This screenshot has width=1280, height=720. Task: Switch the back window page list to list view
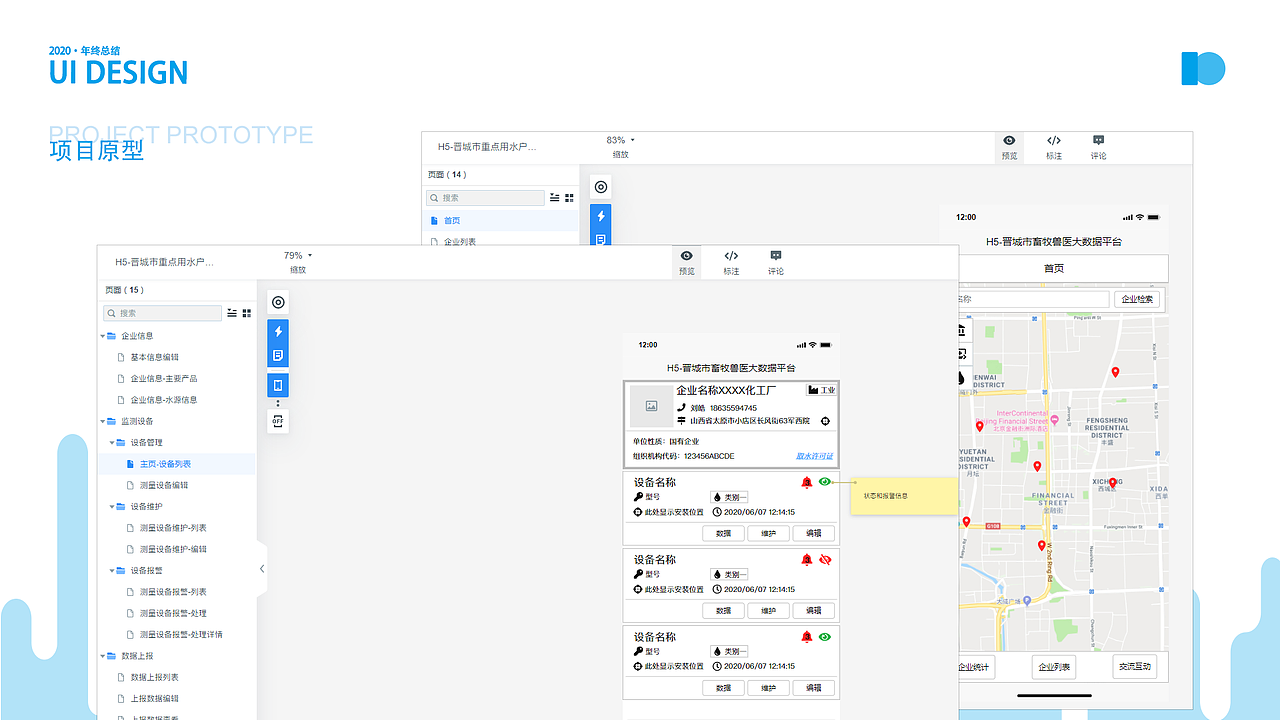(554, 198)
